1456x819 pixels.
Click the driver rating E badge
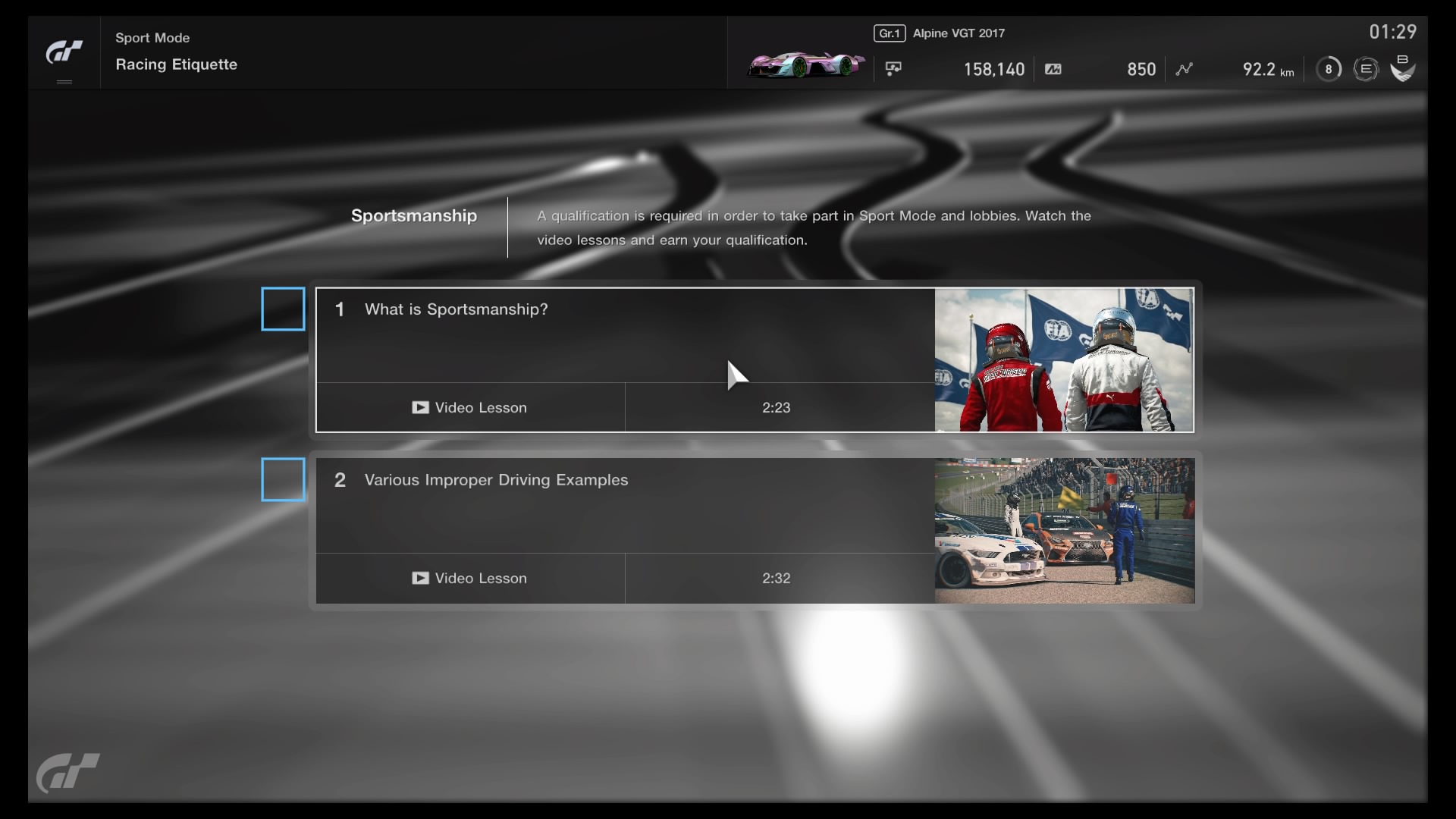(1366, 69)
